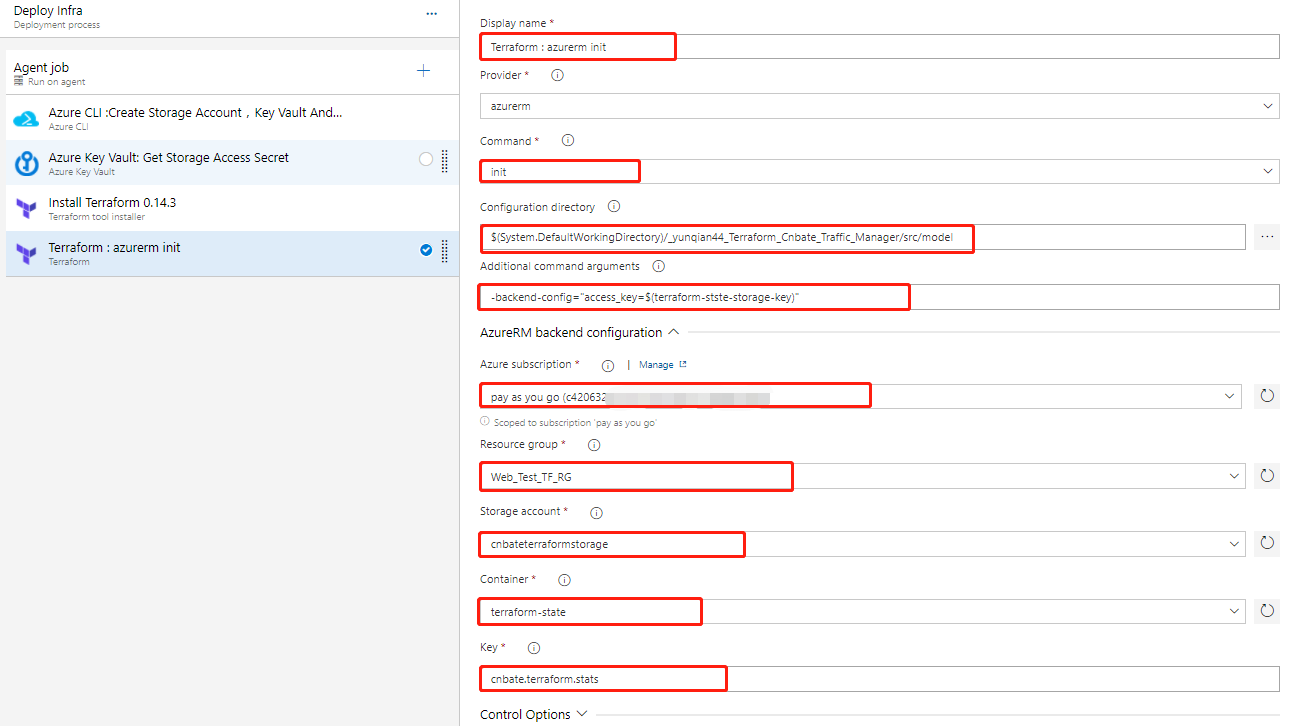Viewport: 1315px width, 726px height.
Task: Click the 'Run on agent' subtitle
Action: 57,82
